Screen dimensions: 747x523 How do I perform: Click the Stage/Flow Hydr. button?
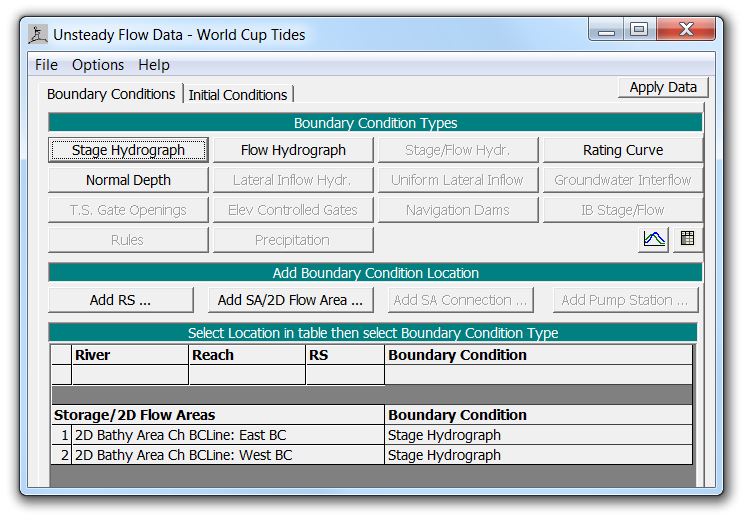pos(458,151)
